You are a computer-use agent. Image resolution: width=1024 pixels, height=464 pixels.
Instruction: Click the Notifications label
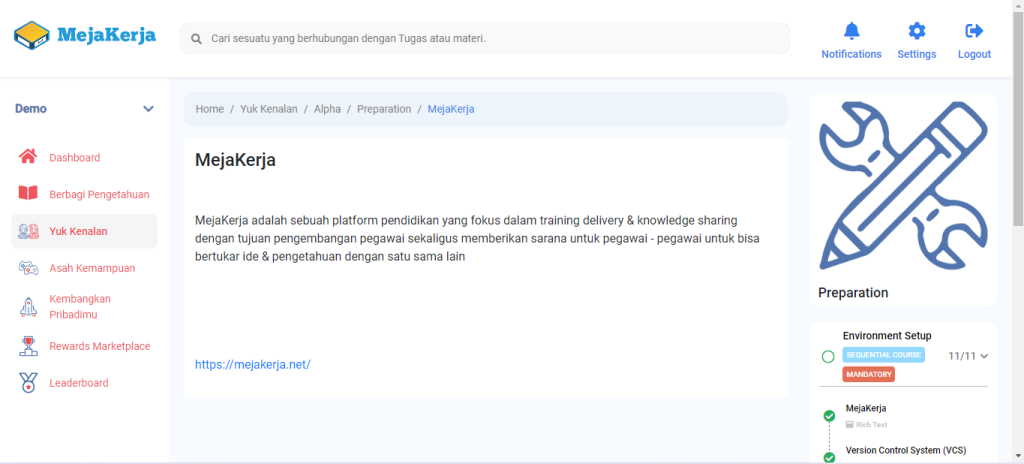(x=851, y=54)
